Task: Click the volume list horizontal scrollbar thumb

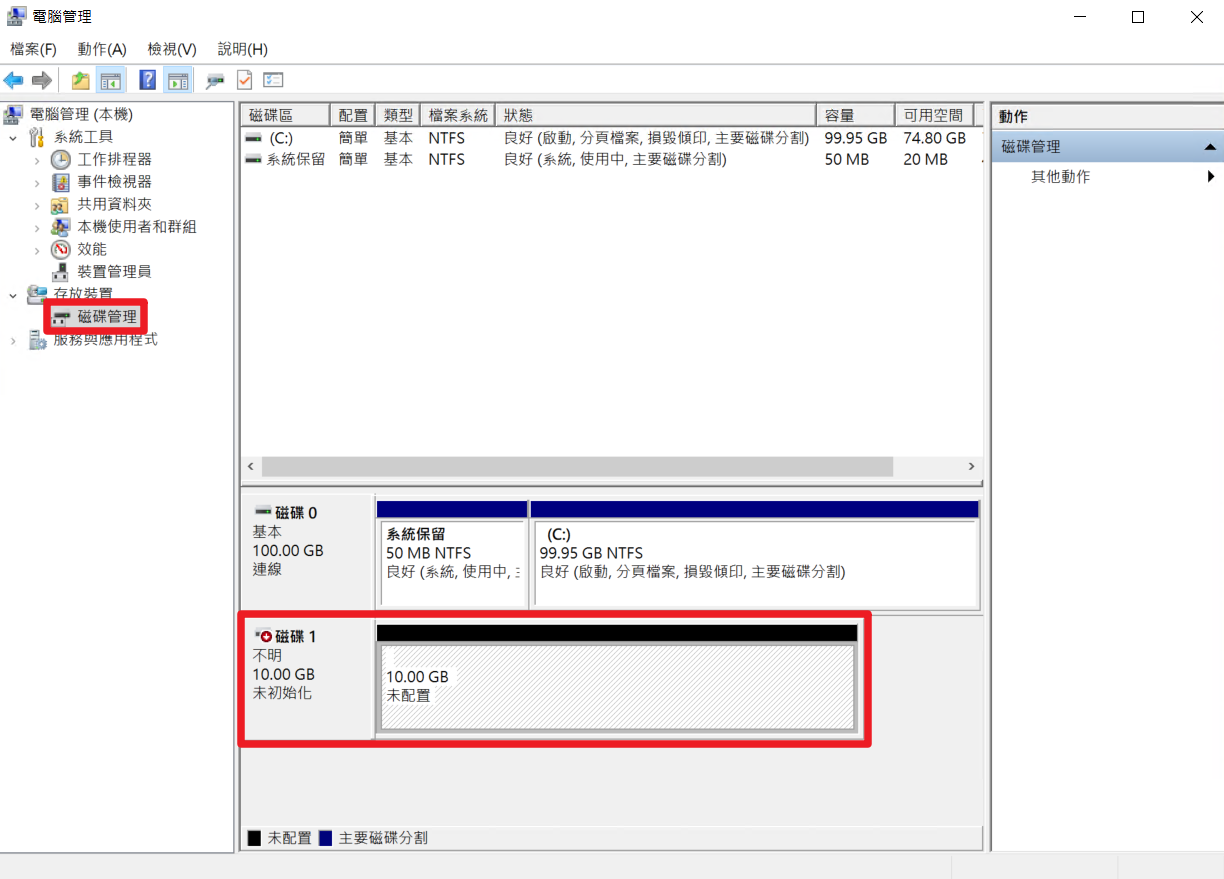Action: [577, 467]
